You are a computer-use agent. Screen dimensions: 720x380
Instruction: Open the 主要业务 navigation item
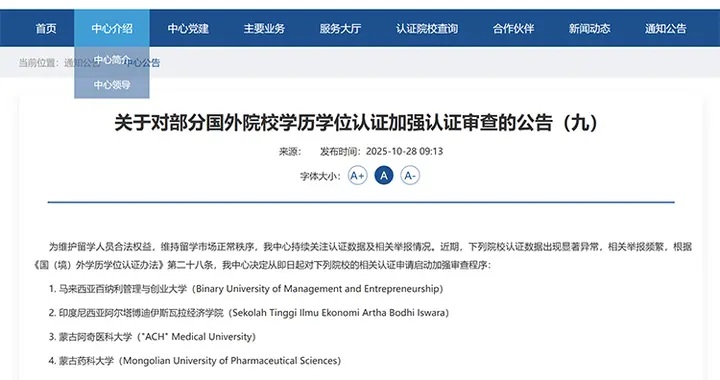pyautogui.click(x=264, y=28)
